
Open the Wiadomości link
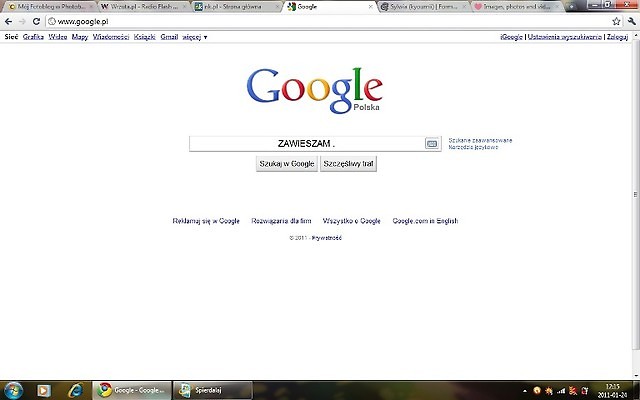[x=111, y=37]
